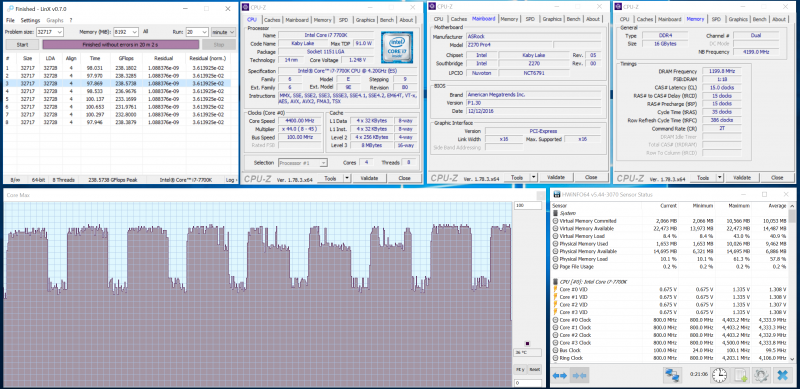800x389 pixels.
Task: Click the System group icon in HWiNFO
Action: [556, 213]
